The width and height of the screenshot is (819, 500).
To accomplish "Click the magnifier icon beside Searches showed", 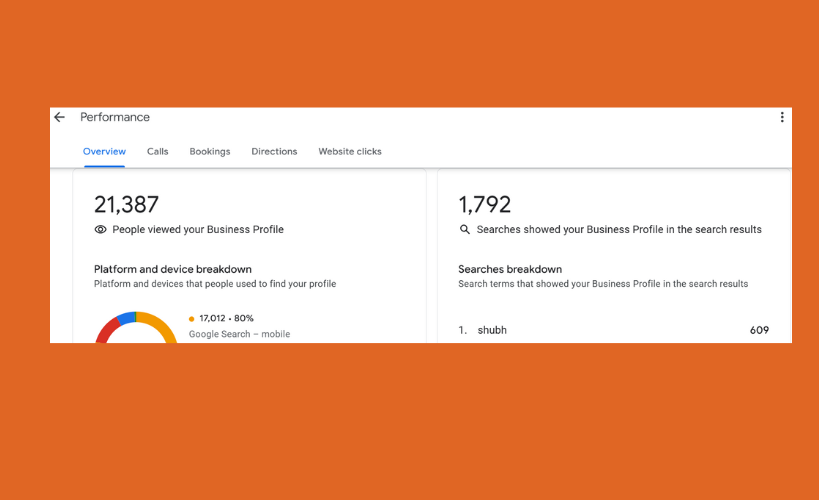I will pos(464,229).
